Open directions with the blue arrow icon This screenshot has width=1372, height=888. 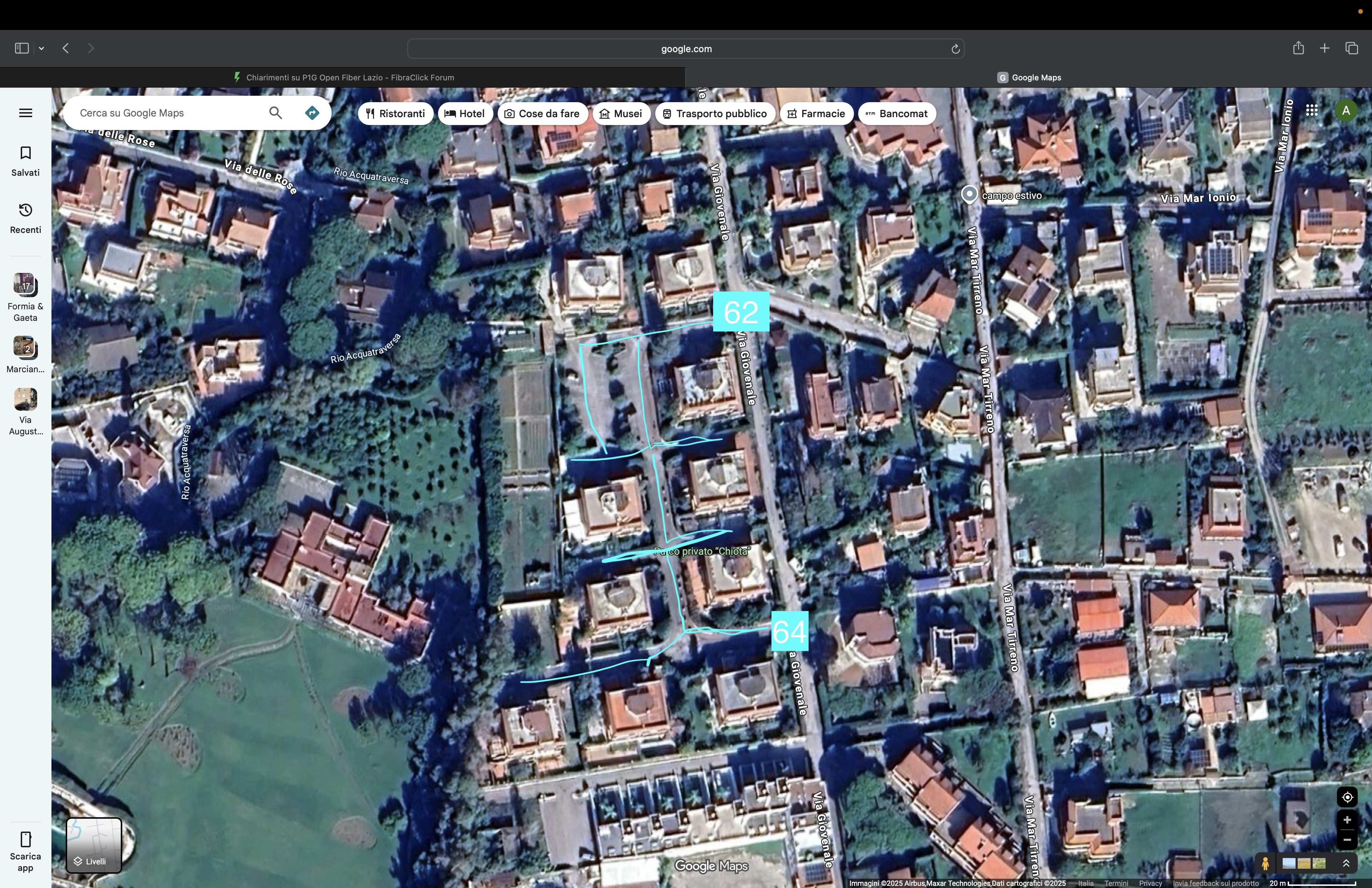(312, 113)
